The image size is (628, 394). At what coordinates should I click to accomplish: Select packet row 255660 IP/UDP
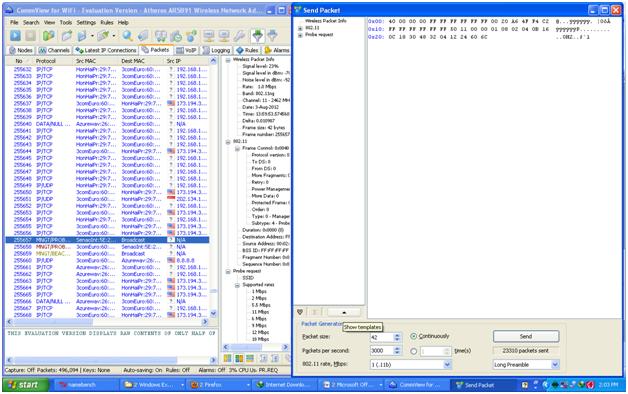click(x=107, y=261)
